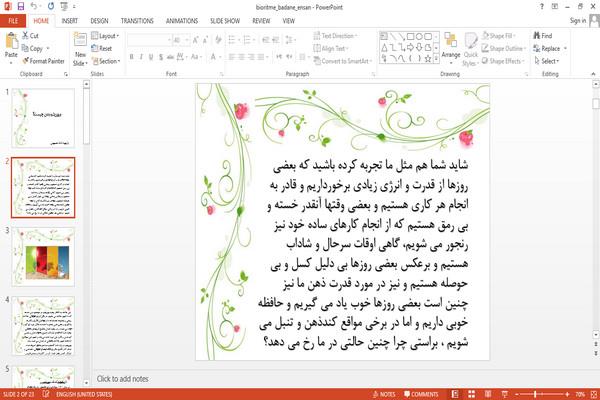Switch to the TRANSITIONS tab
This screenshot has height=400, width=600.
(x=137, y=21)
